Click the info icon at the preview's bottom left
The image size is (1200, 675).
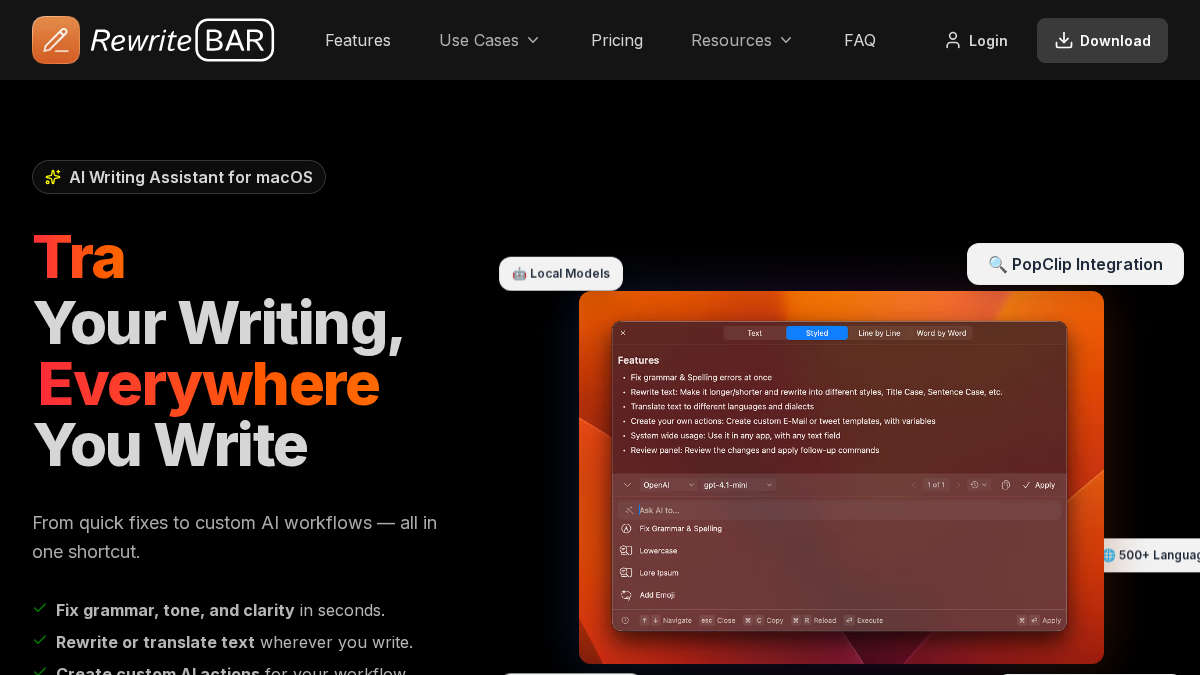point(625,620)
